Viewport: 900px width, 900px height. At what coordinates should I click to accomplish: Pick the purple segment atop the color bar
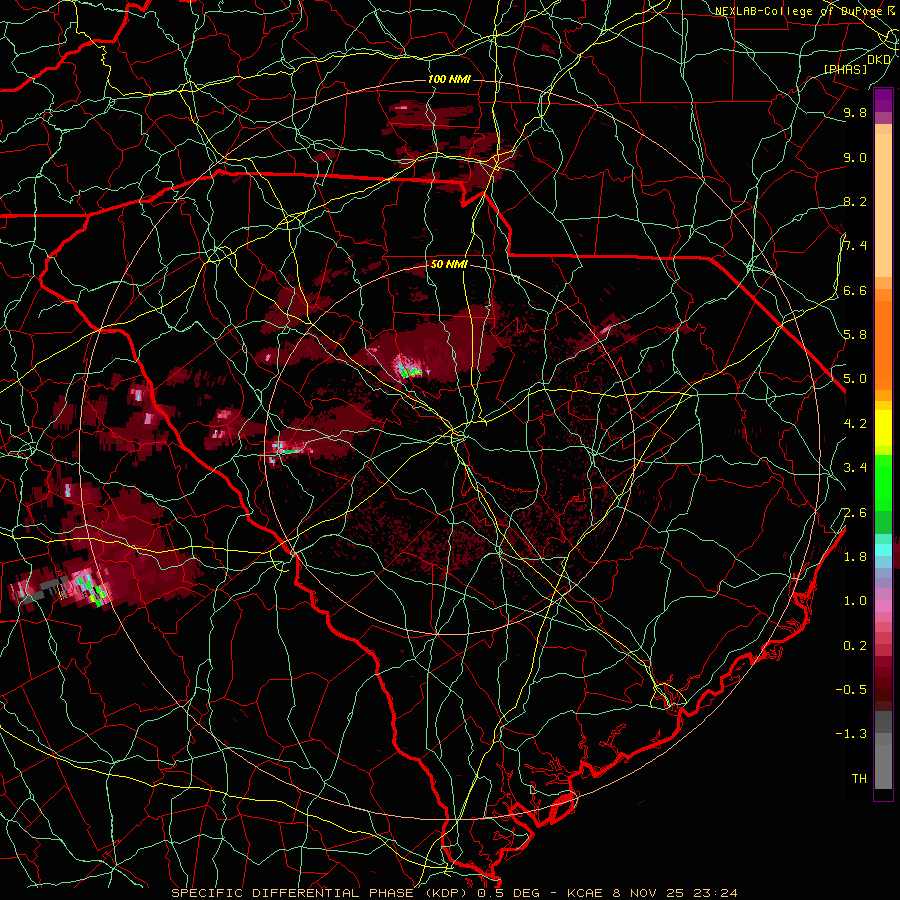(x=883, y=100)
